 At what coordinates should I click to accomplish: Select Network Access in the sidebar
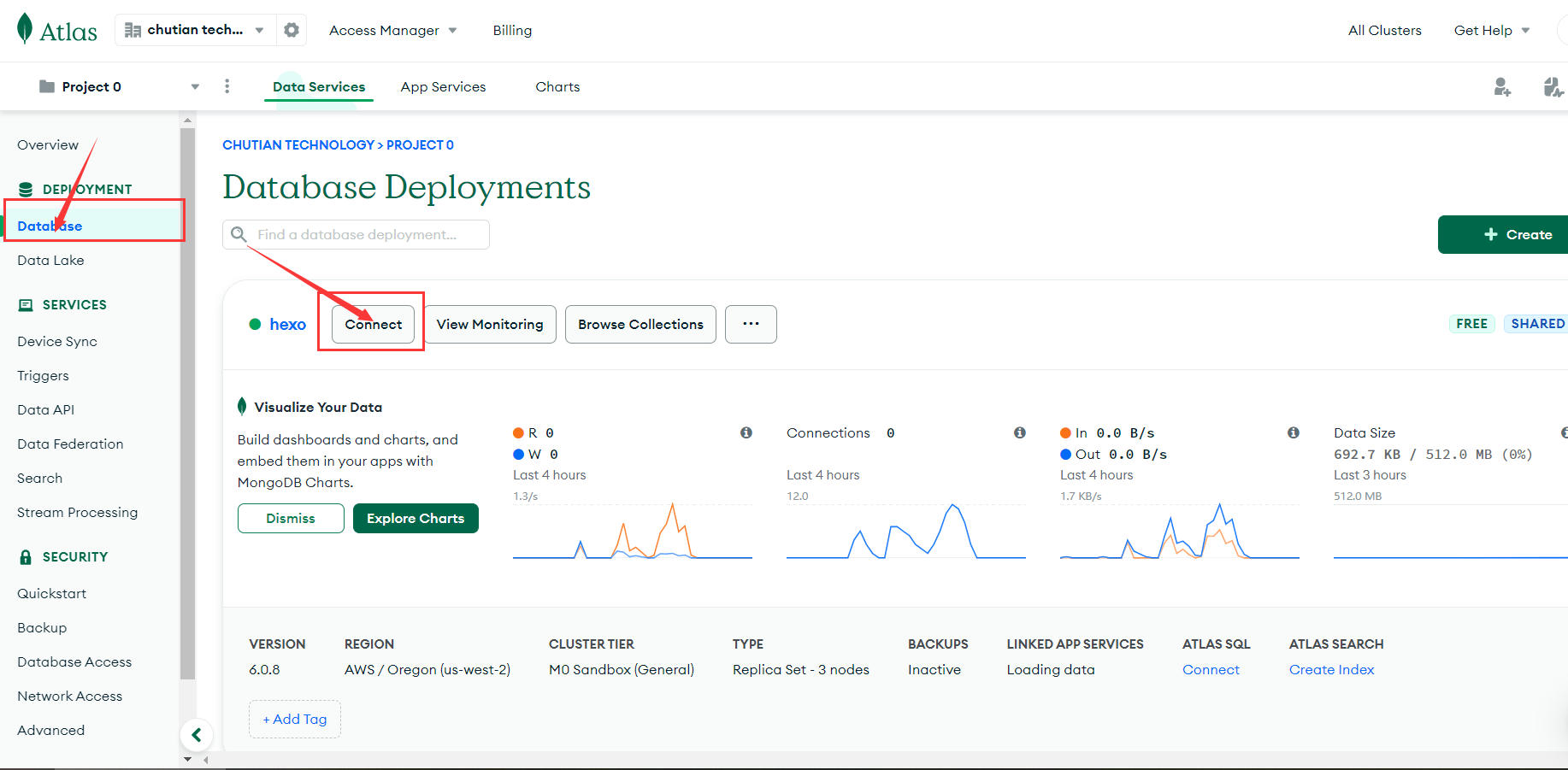[x=69, y=696]
